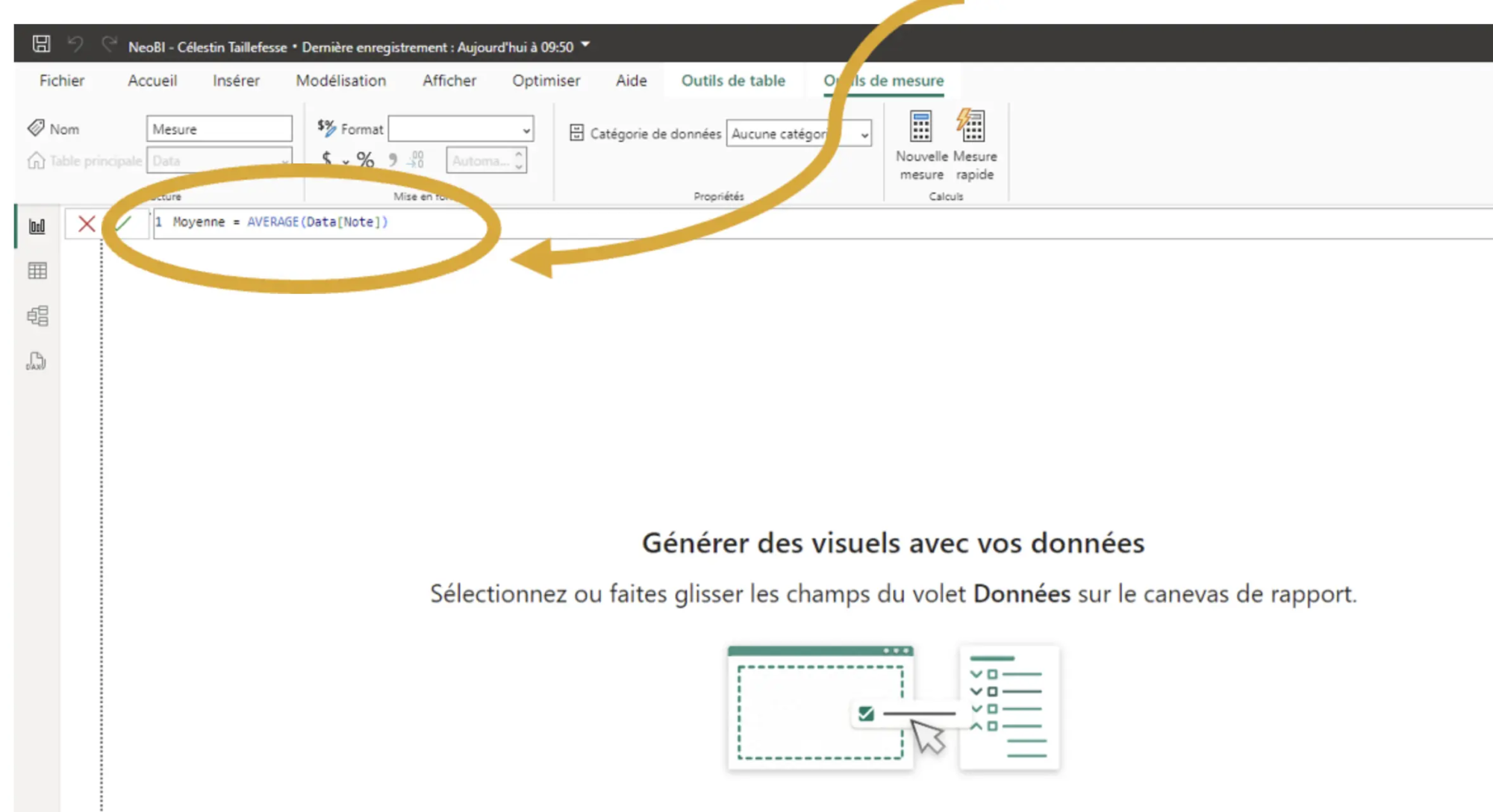Click the pencil/edit formula icon
Screen dimensions: 1493x812
tap(119, 222)
